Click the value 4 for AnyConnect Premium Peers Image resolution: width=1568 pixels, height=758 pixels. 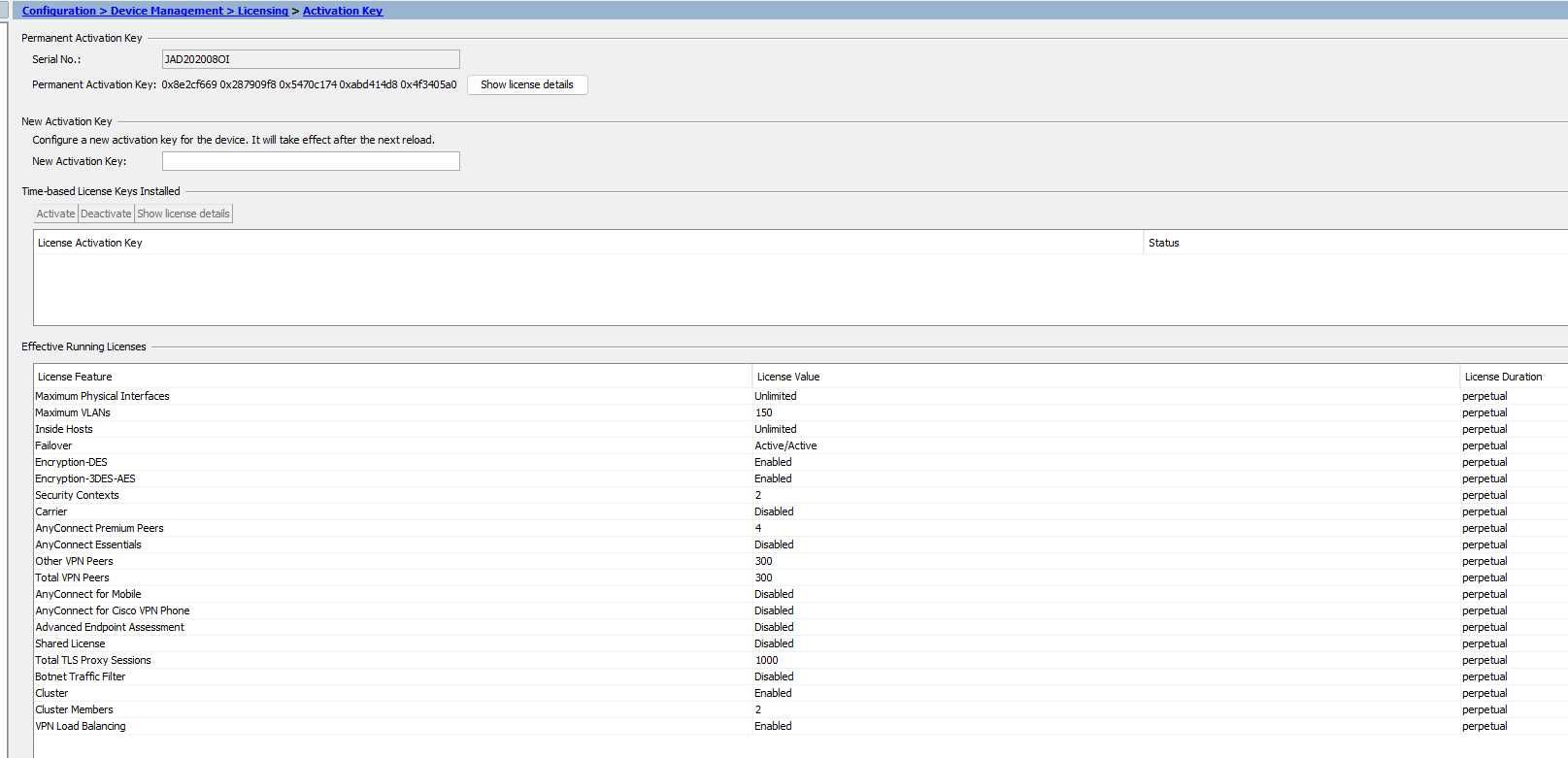(758, 528)
